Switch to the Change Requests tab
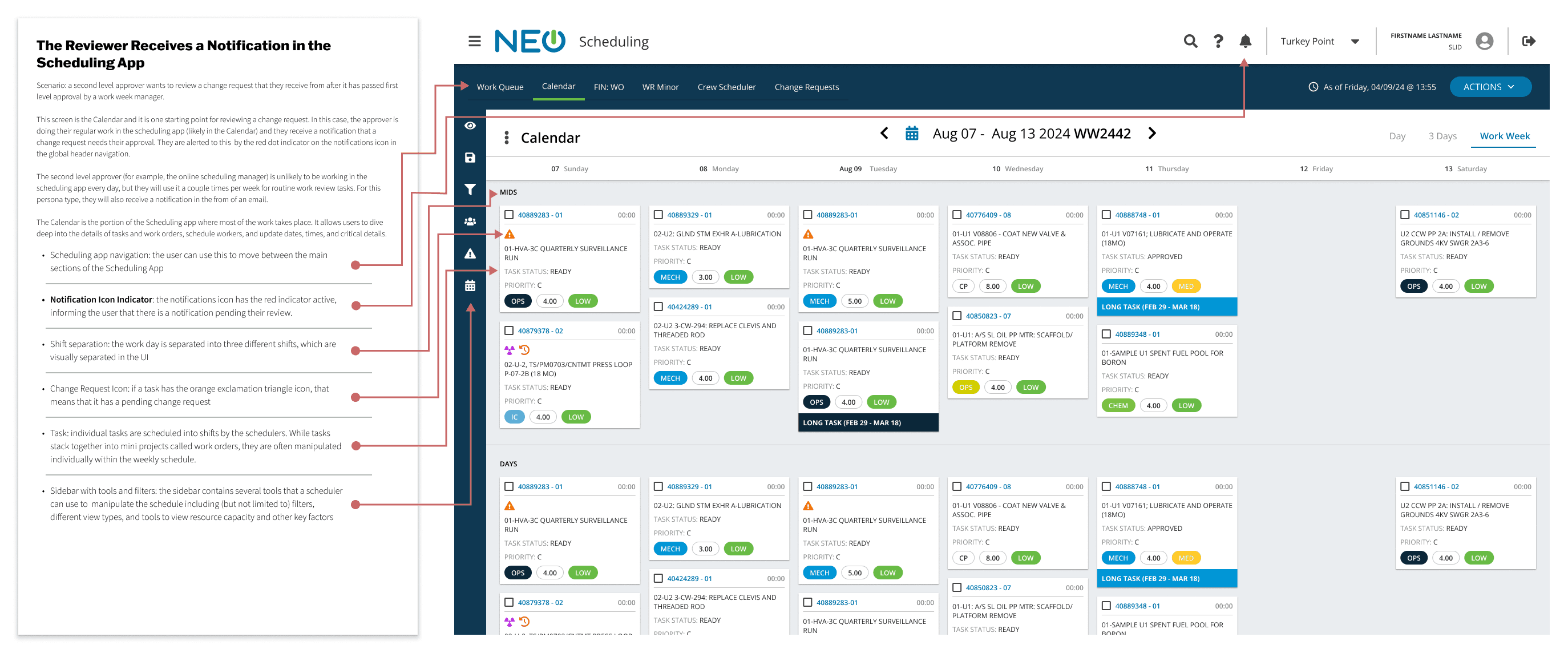The width and height of the screenshot is (1568, 653). pos(806,87)
